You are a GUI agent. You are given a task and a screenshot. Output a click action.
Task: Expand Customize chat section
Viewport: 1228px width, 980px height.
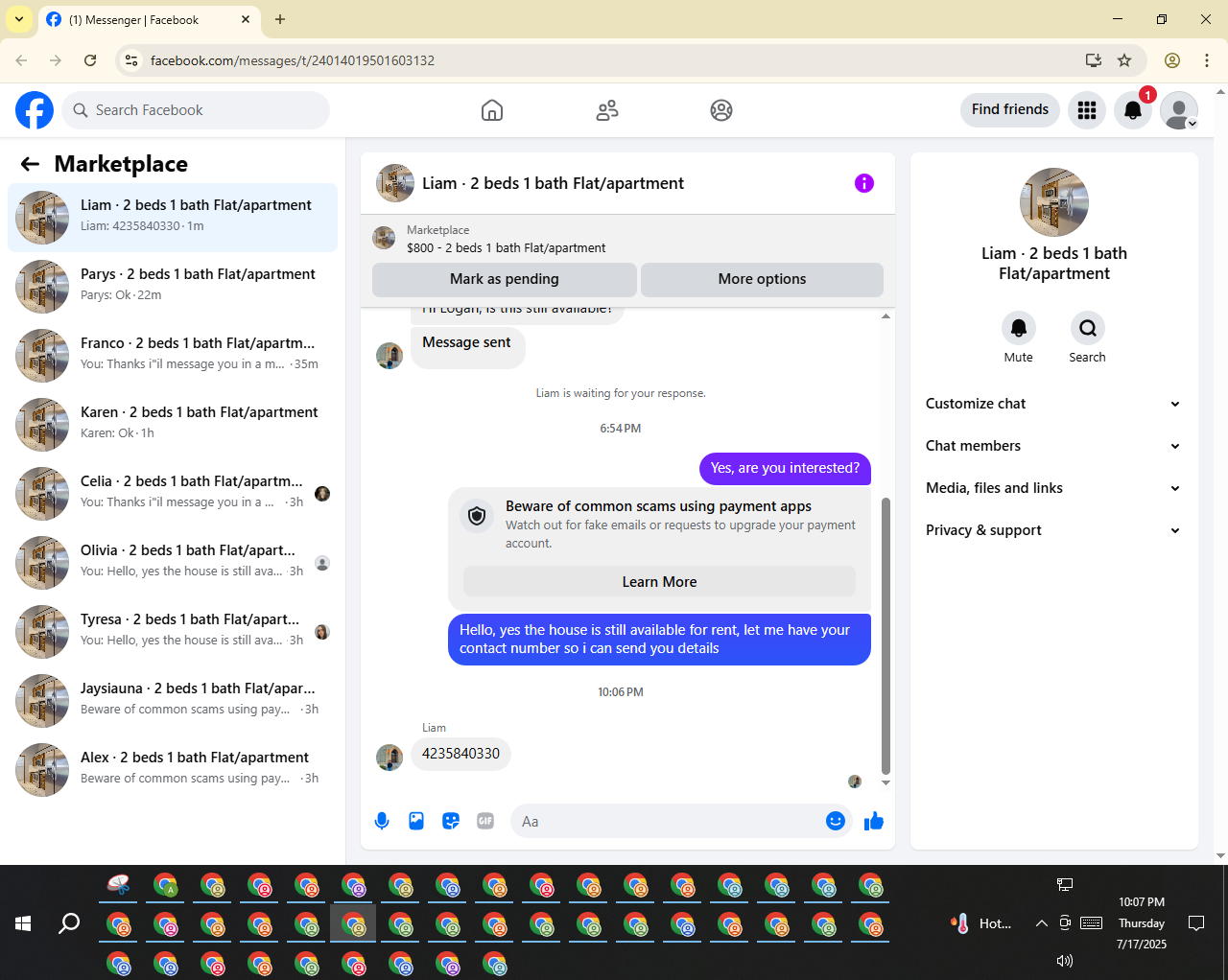(1053, 404)
